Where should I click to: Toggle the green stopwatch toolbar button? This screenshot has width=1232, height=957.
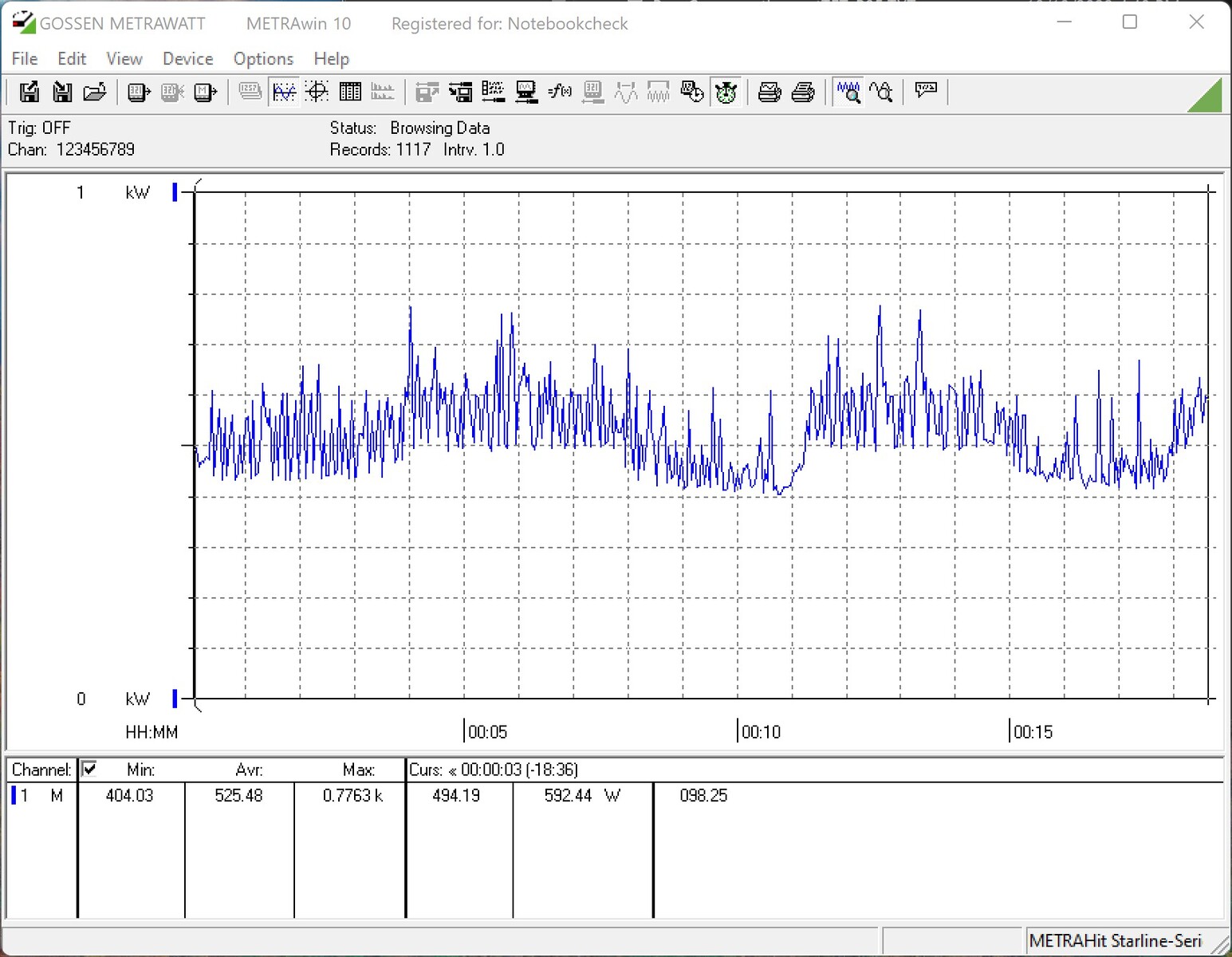(x=726, y=93)
